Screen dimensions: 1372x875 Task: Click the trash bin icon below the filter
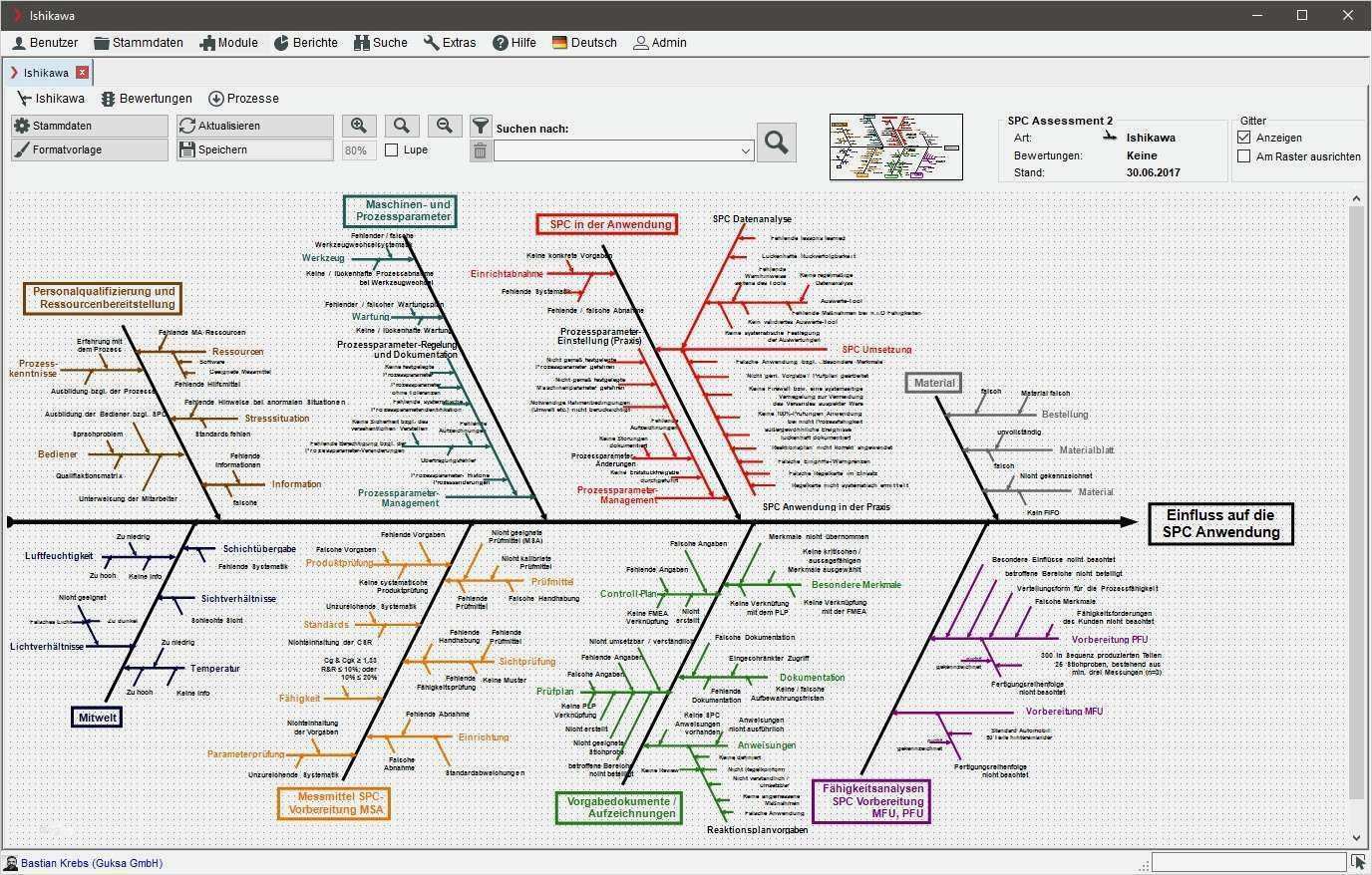tap(481, 150)
